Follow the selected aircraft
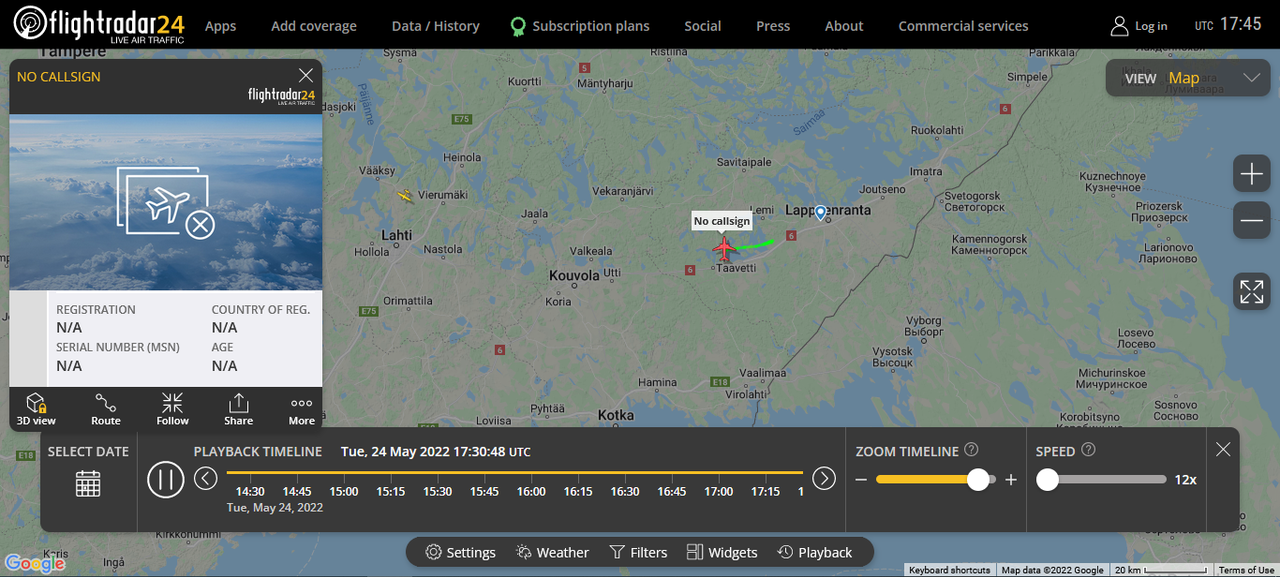 coord(172,409)
